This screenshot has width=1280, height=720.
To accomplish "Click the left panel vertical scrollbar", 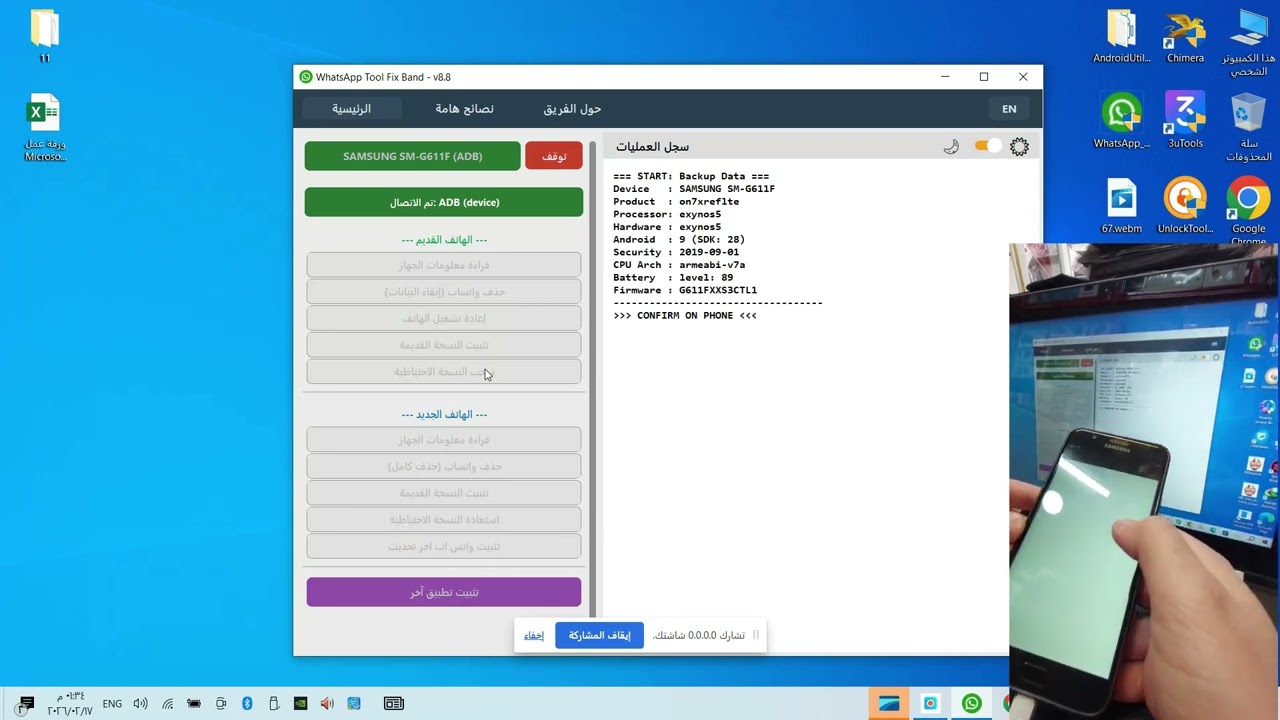I will pos(592,378).
